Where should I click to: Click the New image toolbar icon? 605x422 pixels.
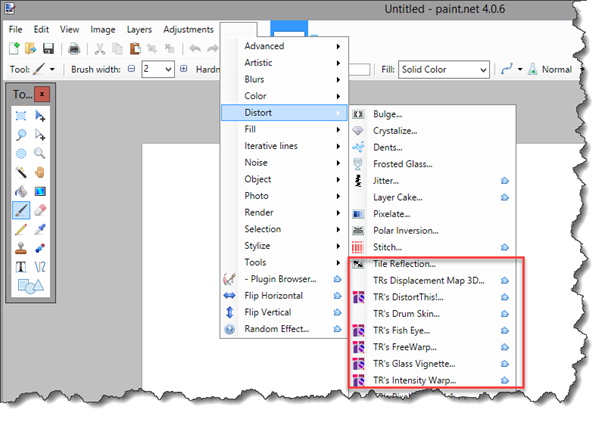[14, 49]
